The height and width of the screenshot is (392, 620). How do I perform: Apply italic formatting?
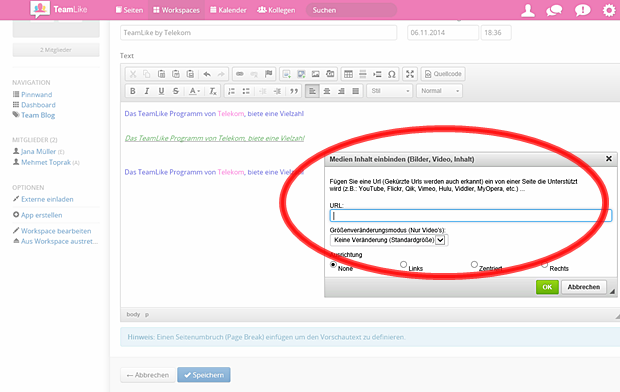click(147, 91)
